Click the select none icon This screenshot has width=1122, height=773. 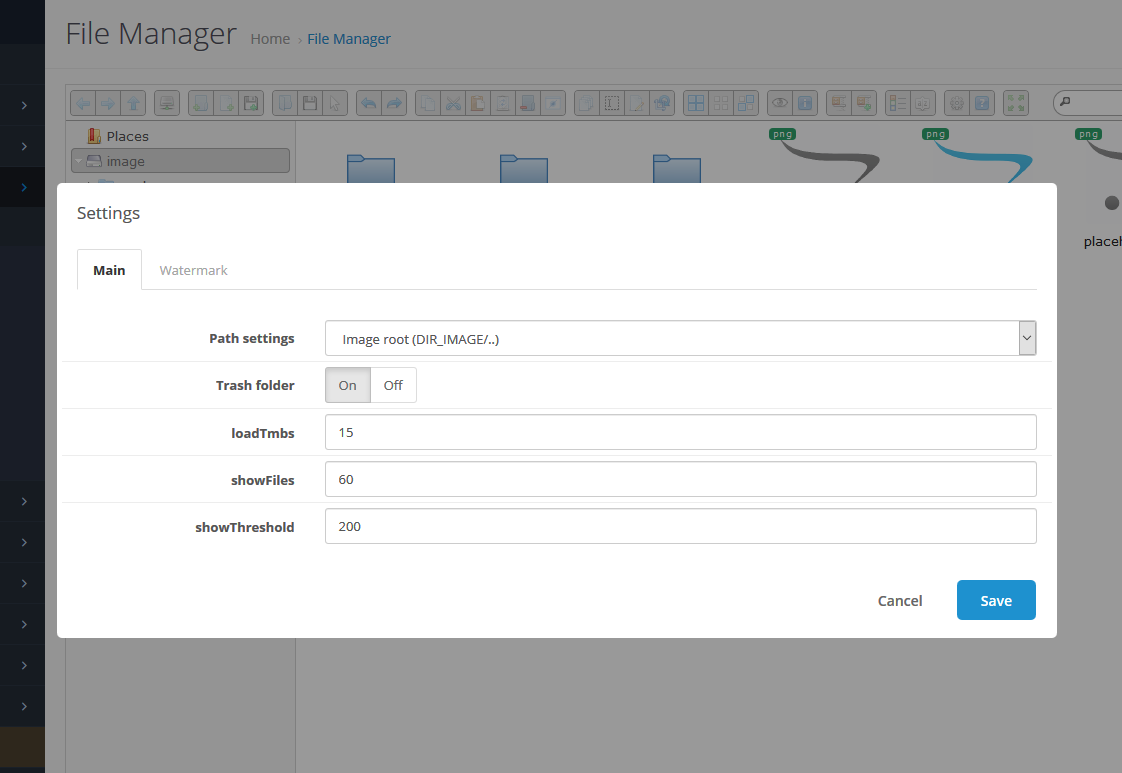[x=721, y=104]
